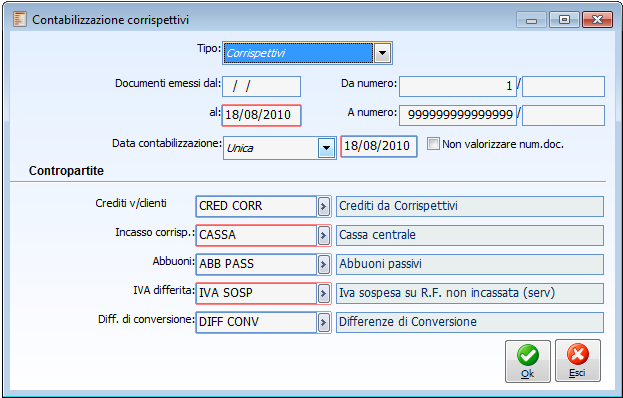Click Cassa centrale description box
The image size is (623, 398).
pyautogui.click(x=470, y=236)
